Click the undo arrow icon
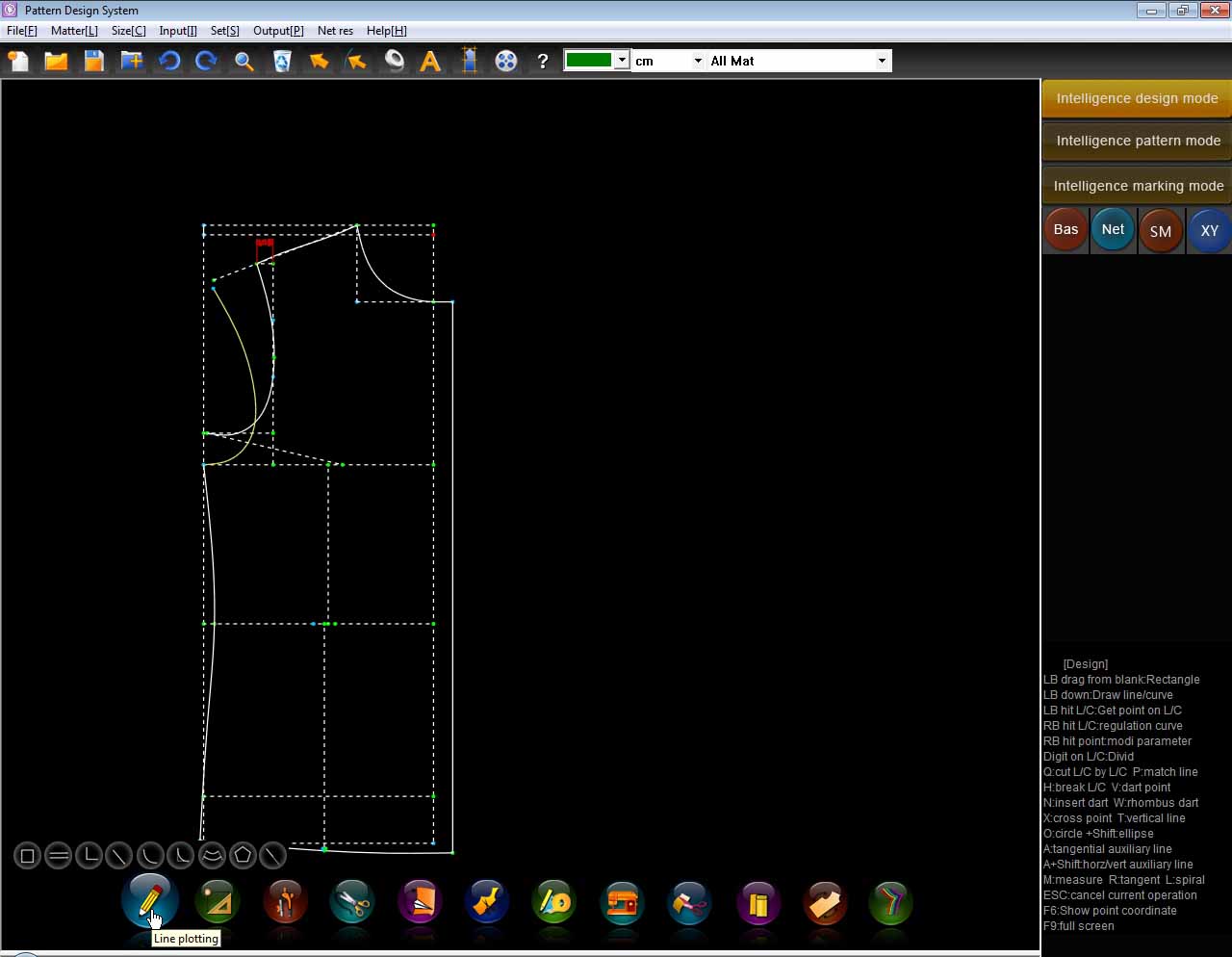1232x957 pixels. (169, 62)
